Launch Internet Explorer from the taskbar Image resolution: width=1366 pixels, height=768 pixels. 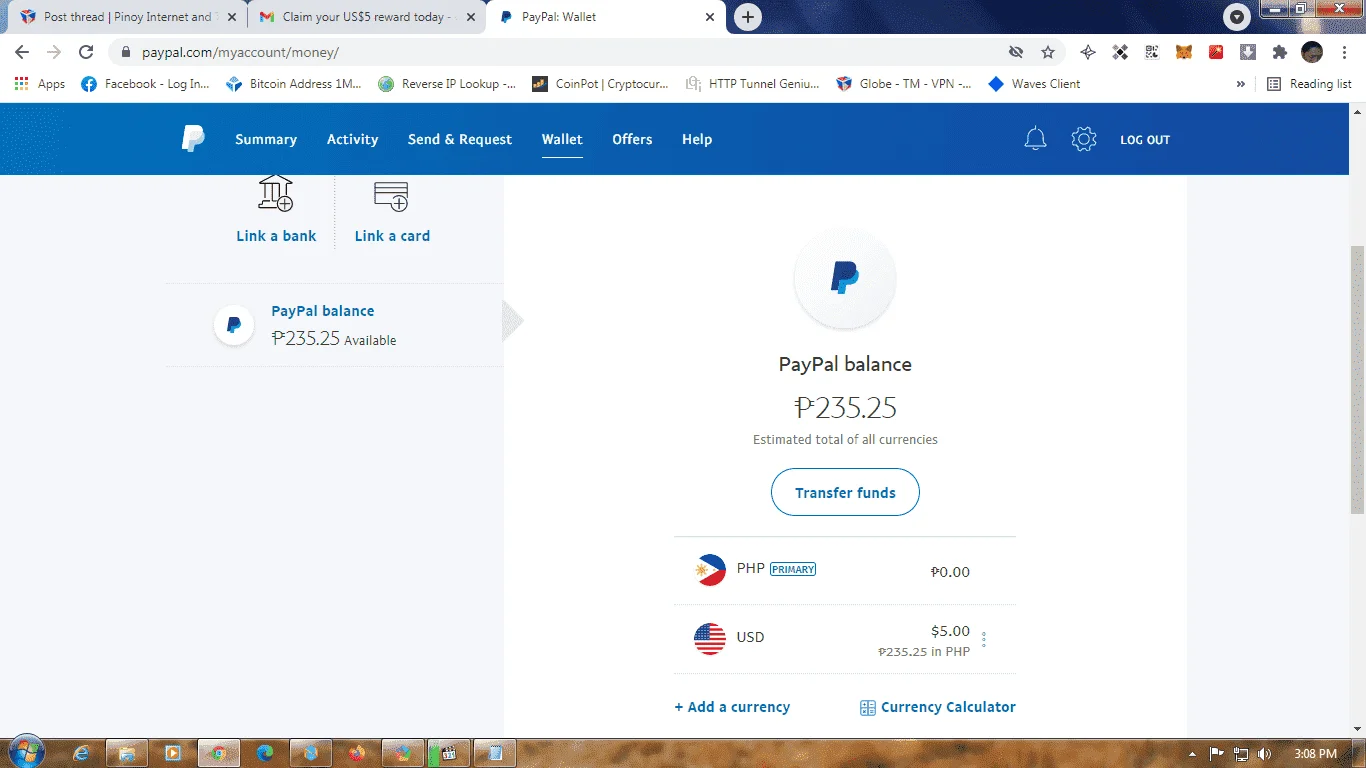(81, 753)
